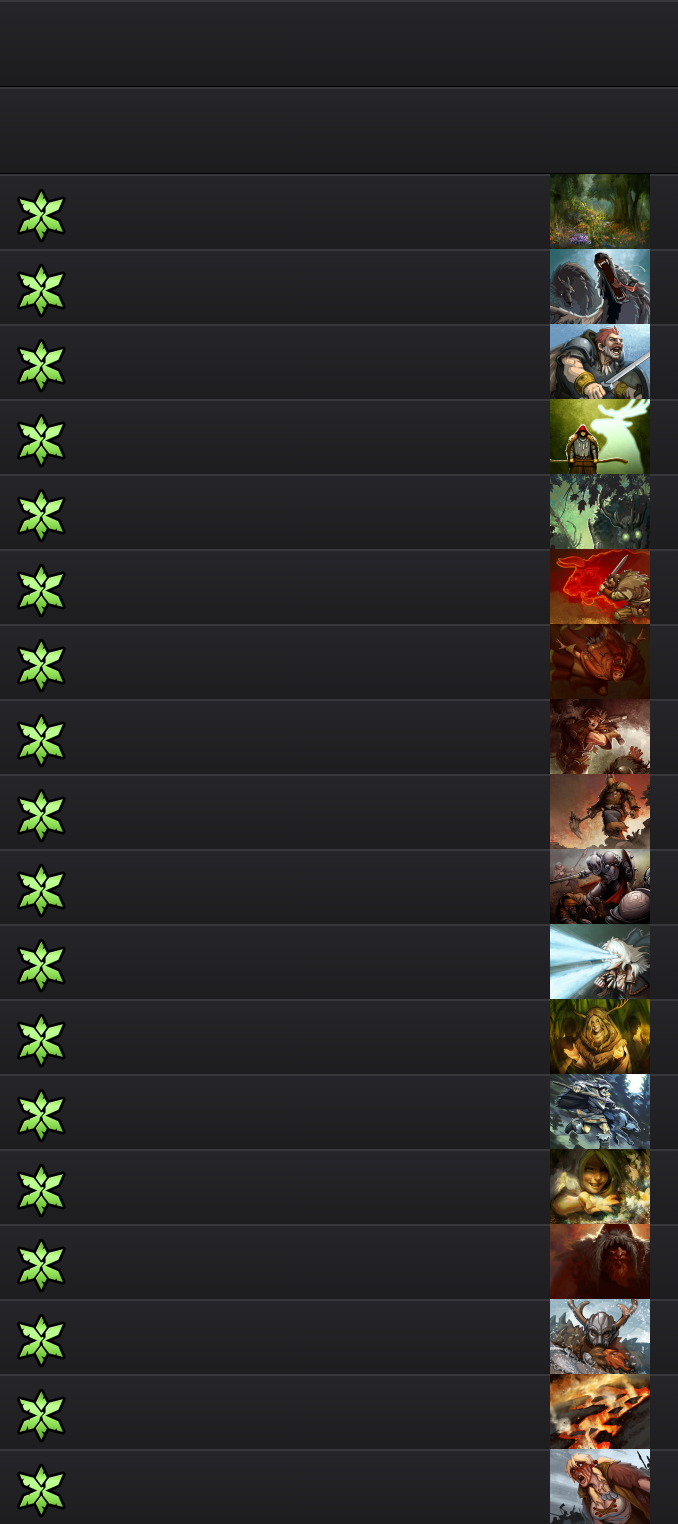
Task: Select leaf icon in the screaming blond warrior row
Action: [x=41, y=1490]
